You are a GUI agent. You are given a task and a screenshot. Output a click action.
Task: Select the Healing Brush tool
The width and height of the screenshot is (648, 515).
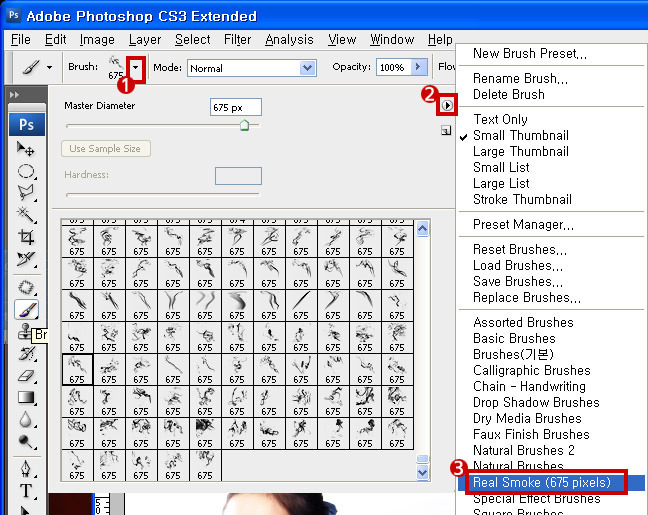26,287
